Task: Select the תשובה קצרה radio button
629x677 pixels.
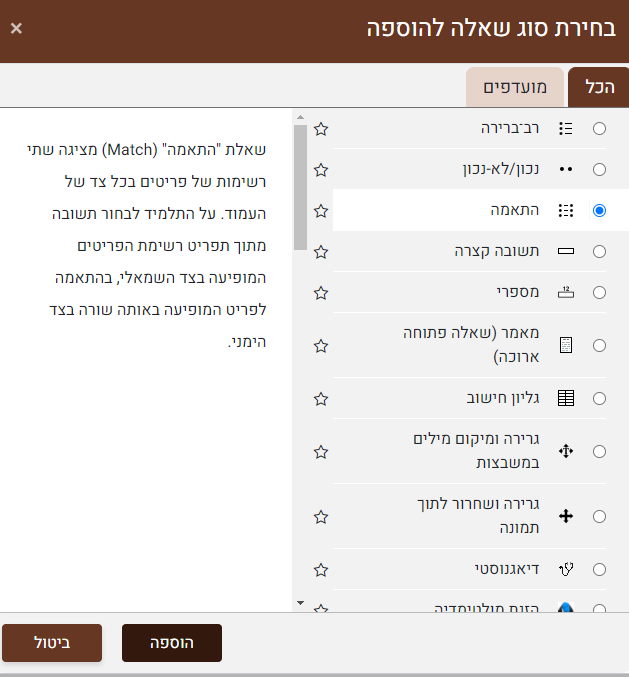Action: click(x=599, y=252)
